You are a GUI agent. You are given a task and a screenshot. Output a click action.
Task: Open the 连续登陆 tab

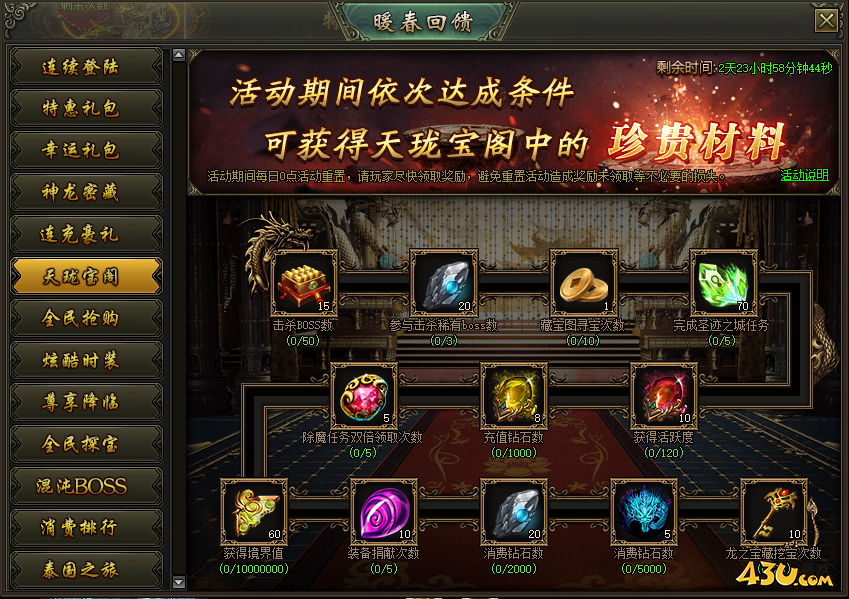[86, 67]
